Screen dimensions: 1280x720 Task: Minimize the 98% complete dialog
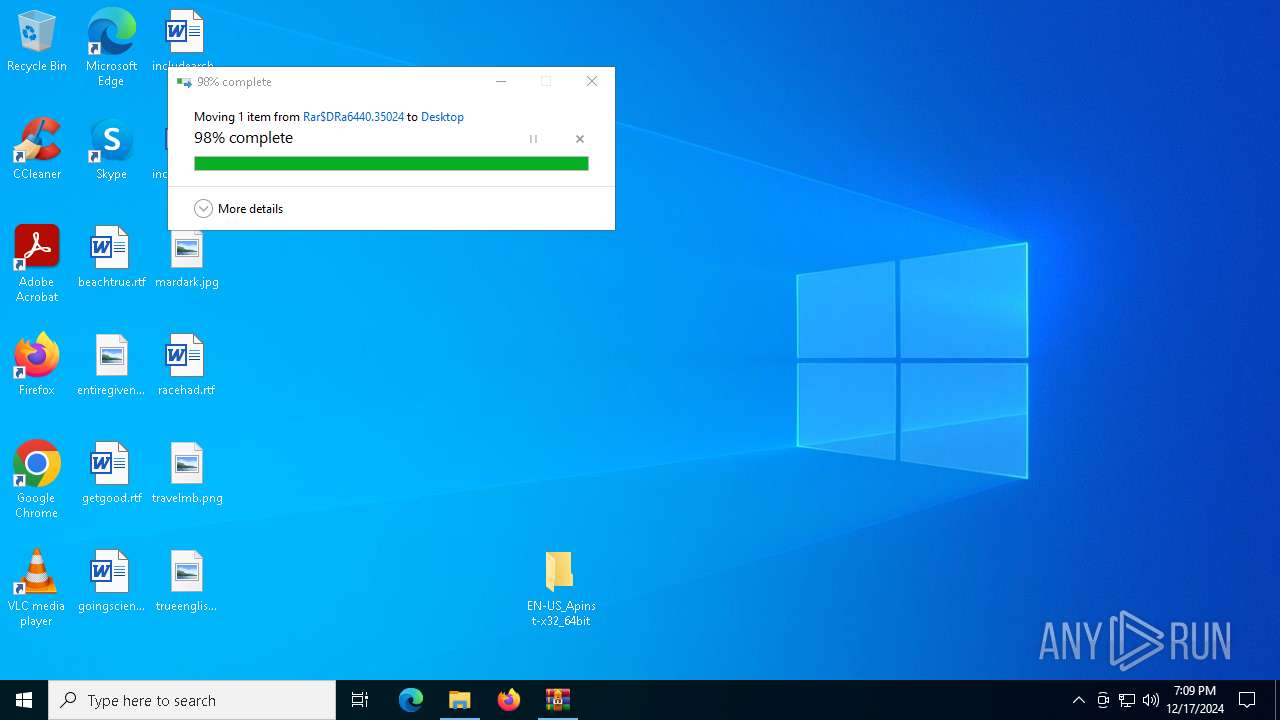[501, 82]
